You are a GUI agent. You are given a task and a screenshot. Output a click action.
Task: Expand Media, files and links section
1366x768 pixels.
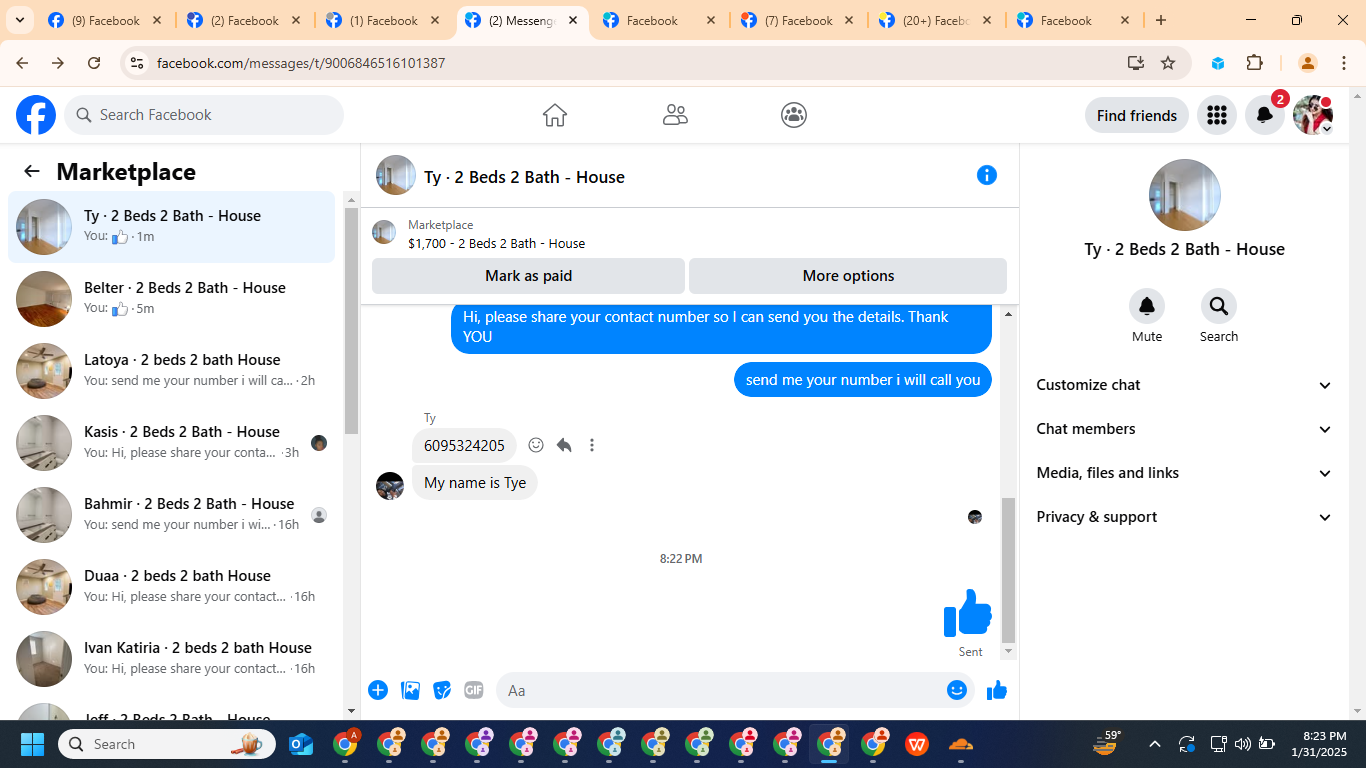tap(1185, 473)
